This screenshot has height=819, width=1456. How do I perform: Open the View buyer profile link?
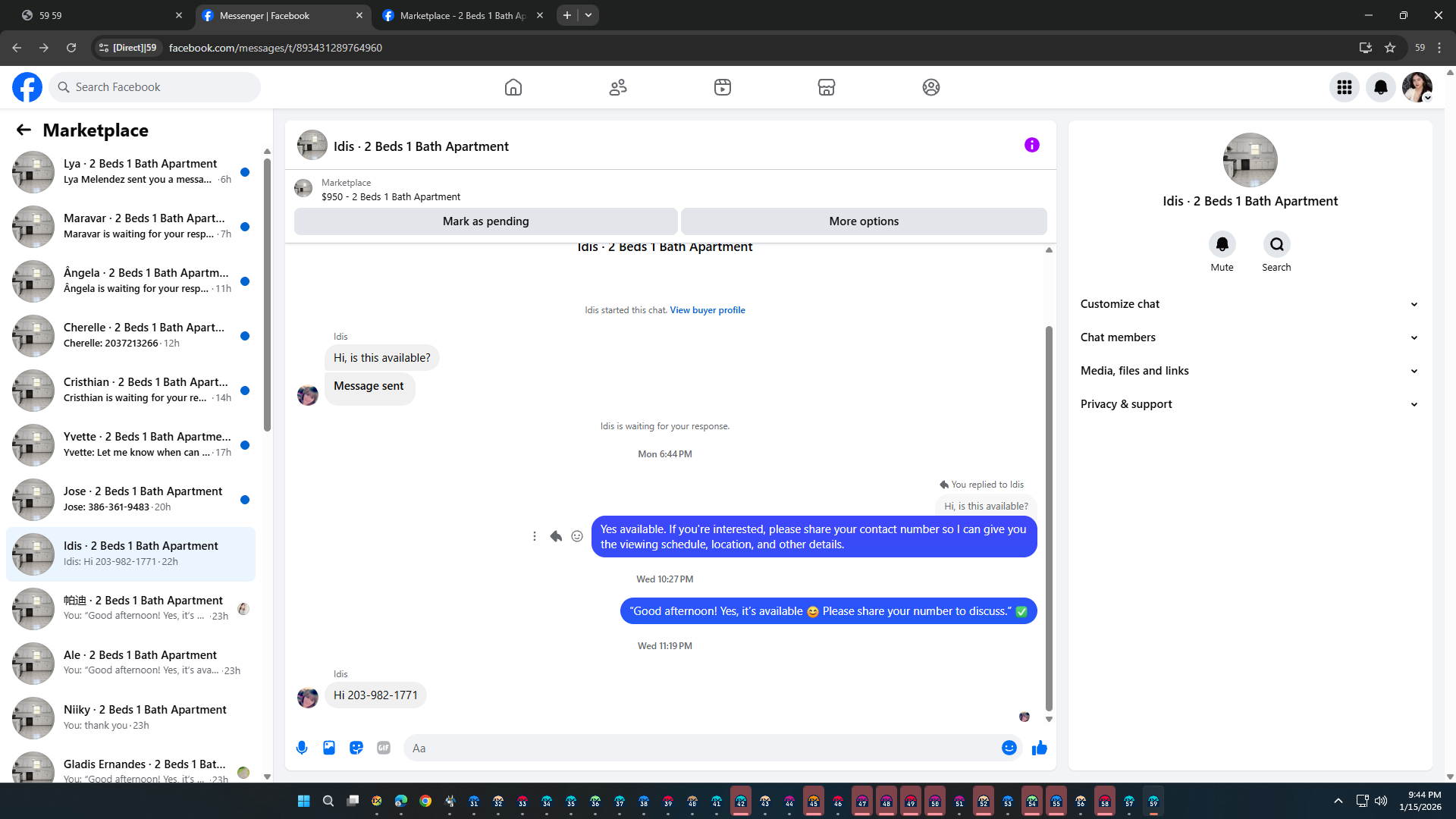707,310
